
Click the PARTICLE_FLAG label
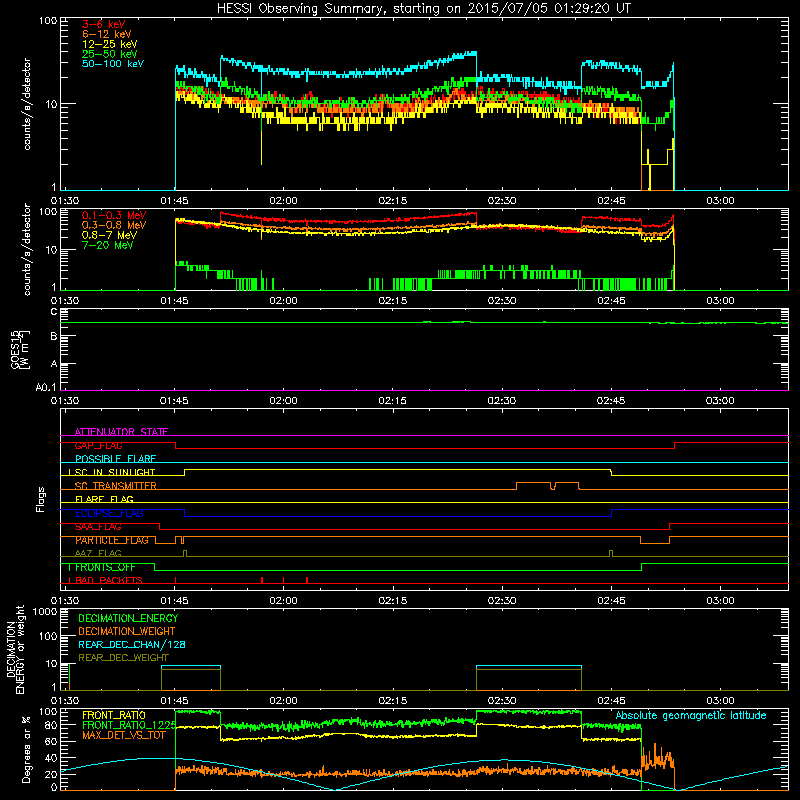[112, 540]
